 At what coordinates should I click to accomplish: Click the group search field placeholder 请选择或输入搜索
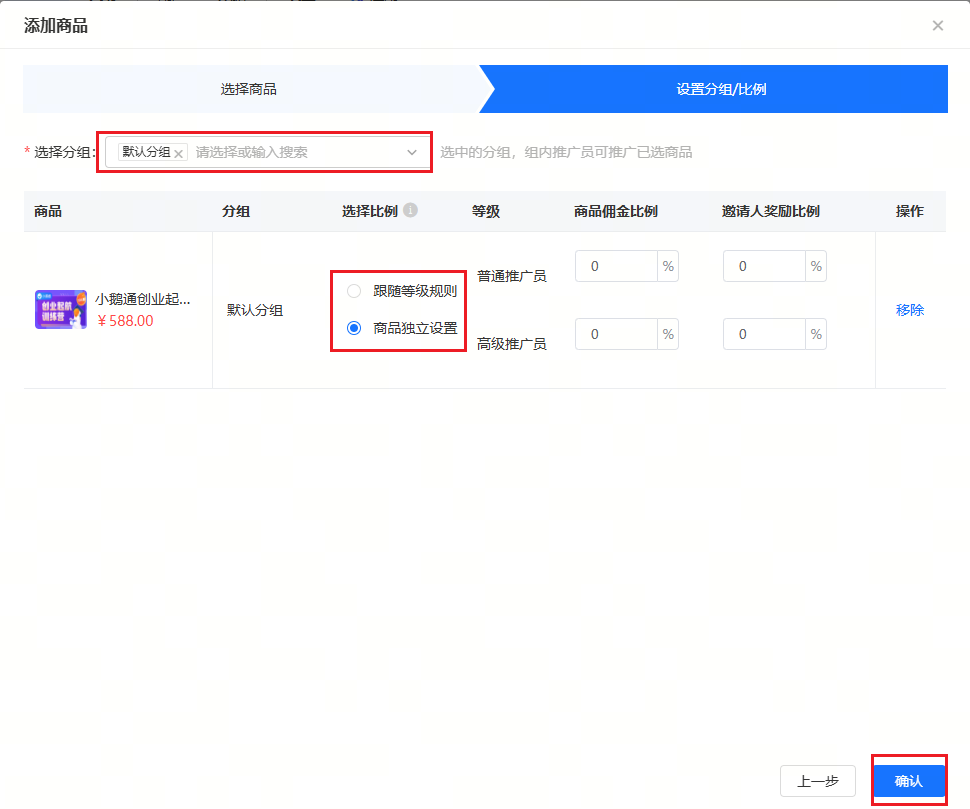251,152
